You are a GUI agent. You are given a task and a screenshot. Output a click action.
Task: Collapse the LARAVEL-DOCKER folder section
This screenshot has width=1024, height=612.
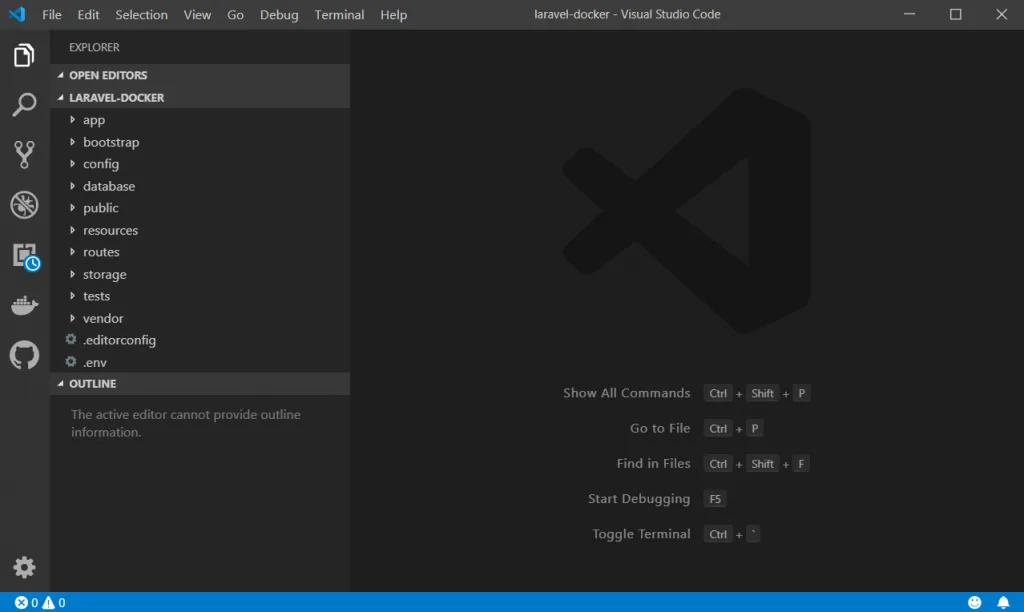click(x=61, y=97)
